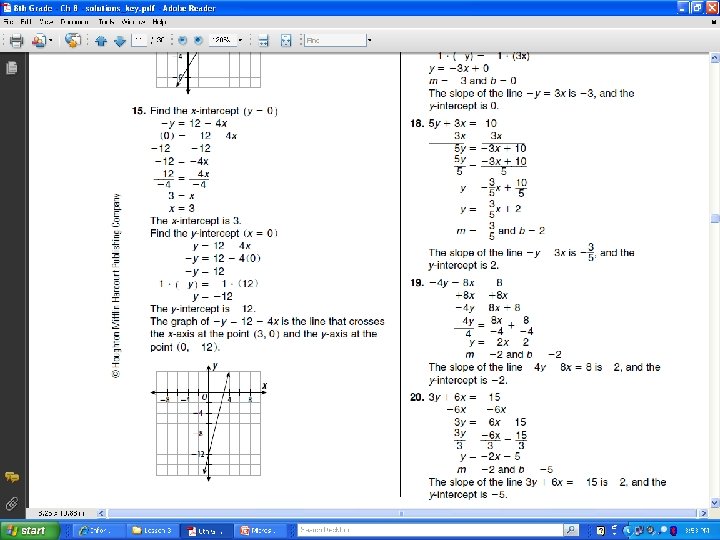Click the horizontal scrollbar right arrow
This screenshot has height=540, width=720.
click(703, 513)
